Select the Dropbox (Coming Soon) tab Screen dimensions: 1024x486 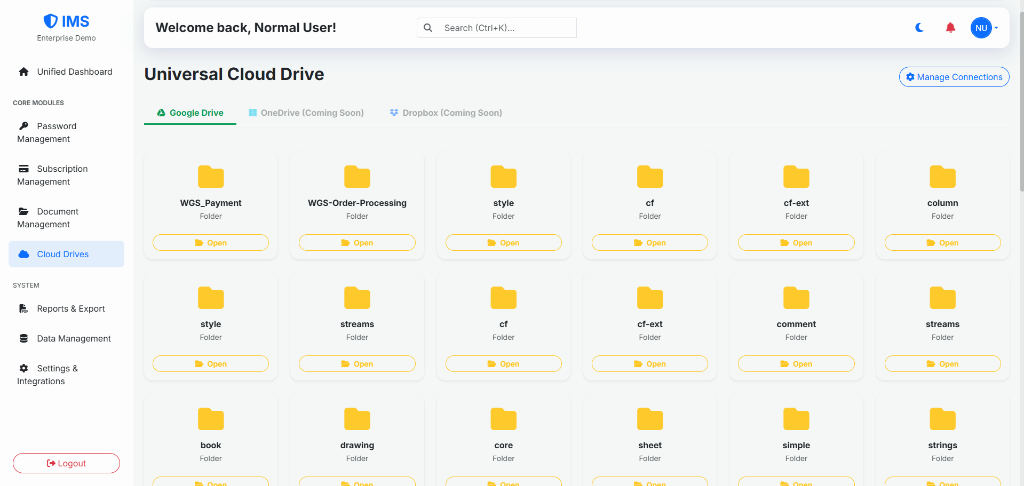[446, 113]
